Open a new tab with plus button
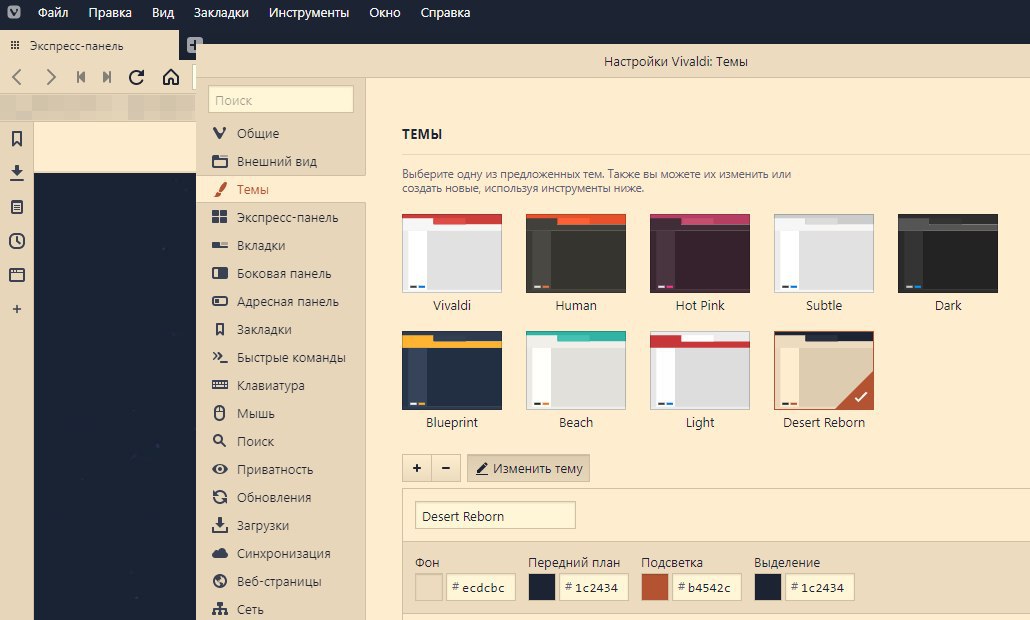 [x=192, y=45]
